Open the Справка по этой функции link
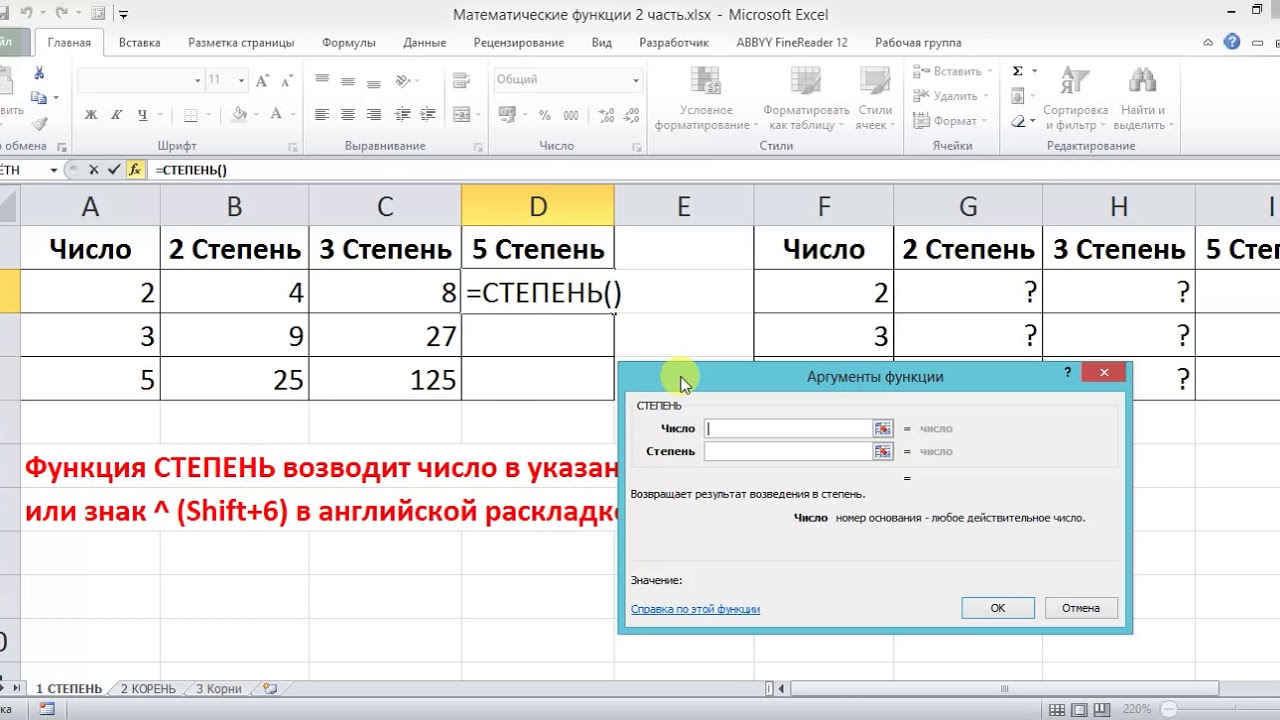Viewport: 1280px width, 720px height. coord(695,609)
